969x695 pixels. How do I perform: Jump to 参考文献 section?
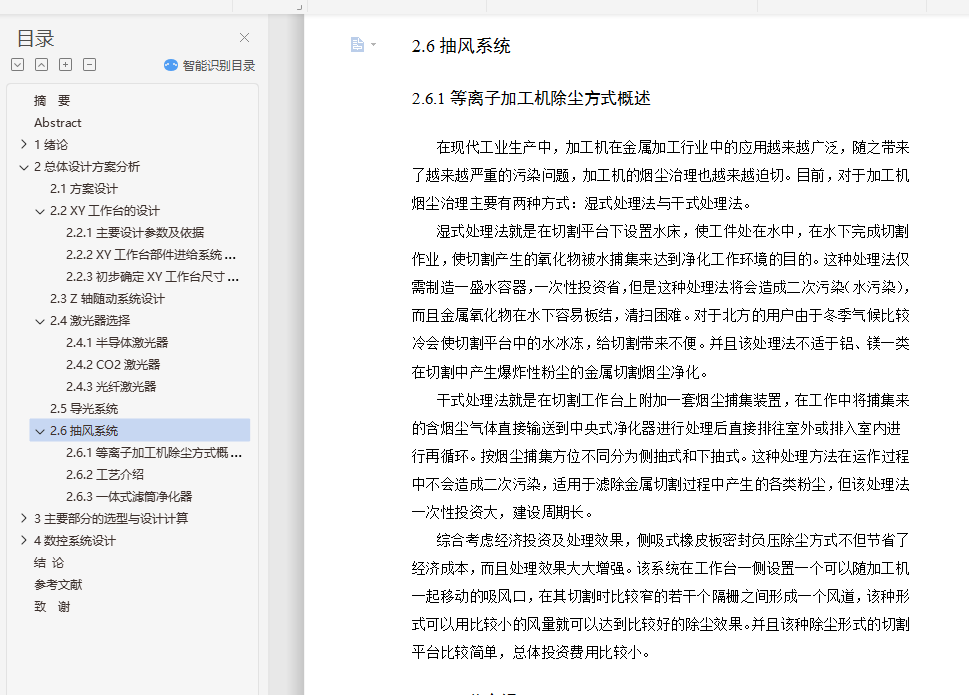pyautogui.click(x=57, y=584)
